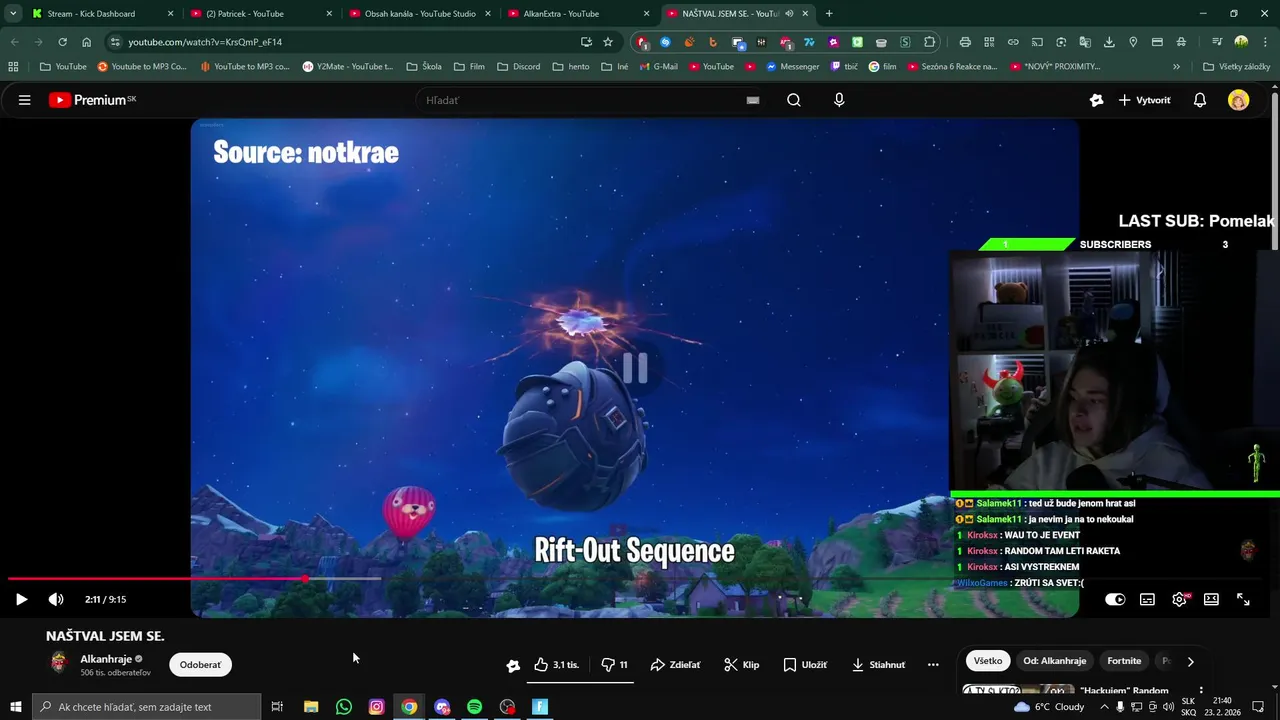The height and width of the screenshot is (720, 1280).
Task: Start voice search with microphone icon
Action: 839,100
